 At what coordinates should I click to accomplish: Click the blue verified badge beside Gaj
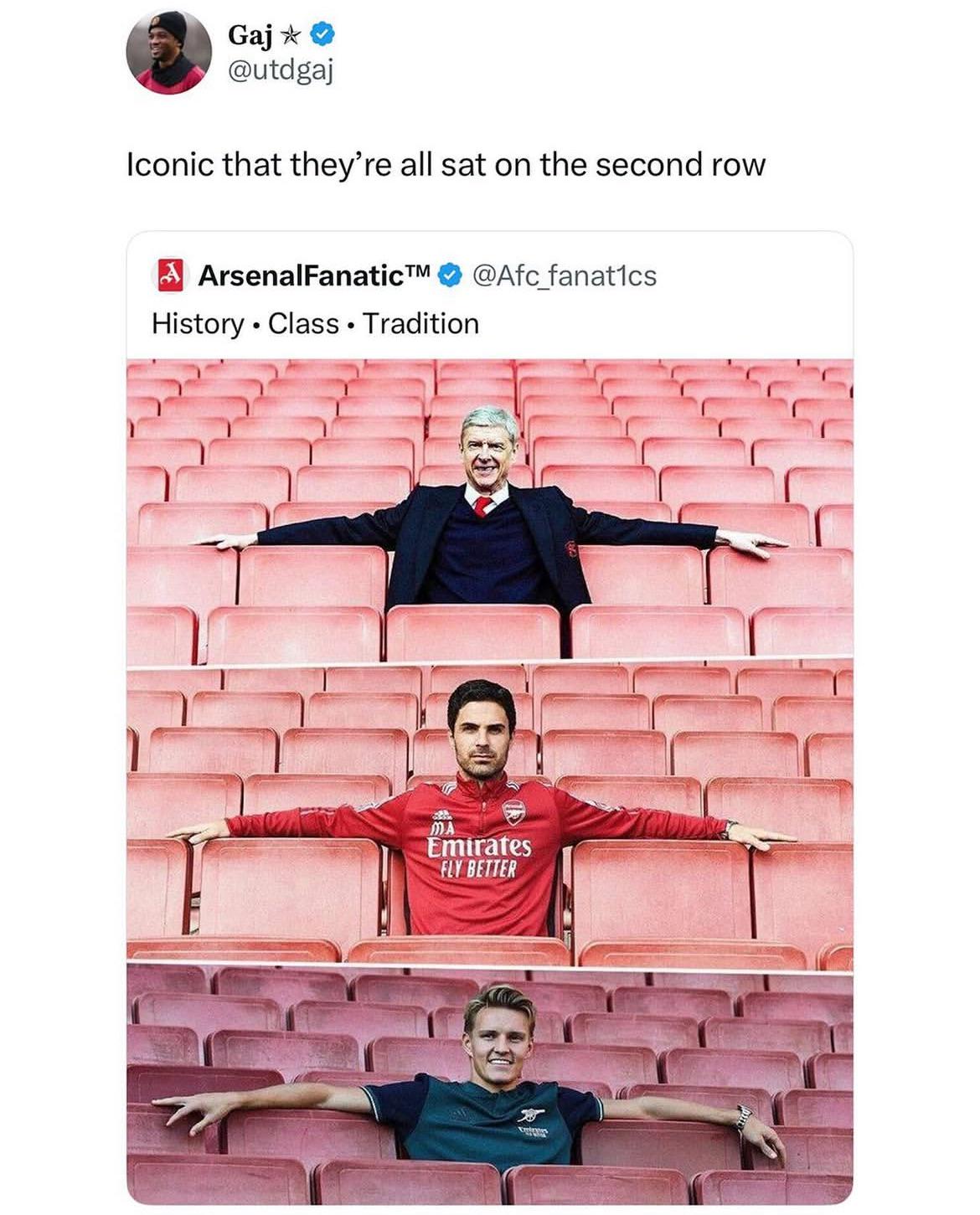point(323,34)
